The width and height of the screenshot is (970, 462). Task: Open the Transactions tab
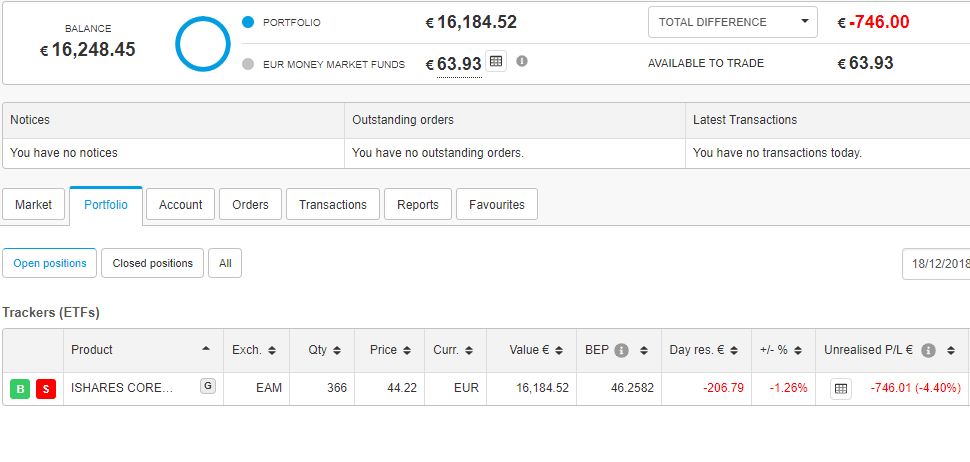333,205
